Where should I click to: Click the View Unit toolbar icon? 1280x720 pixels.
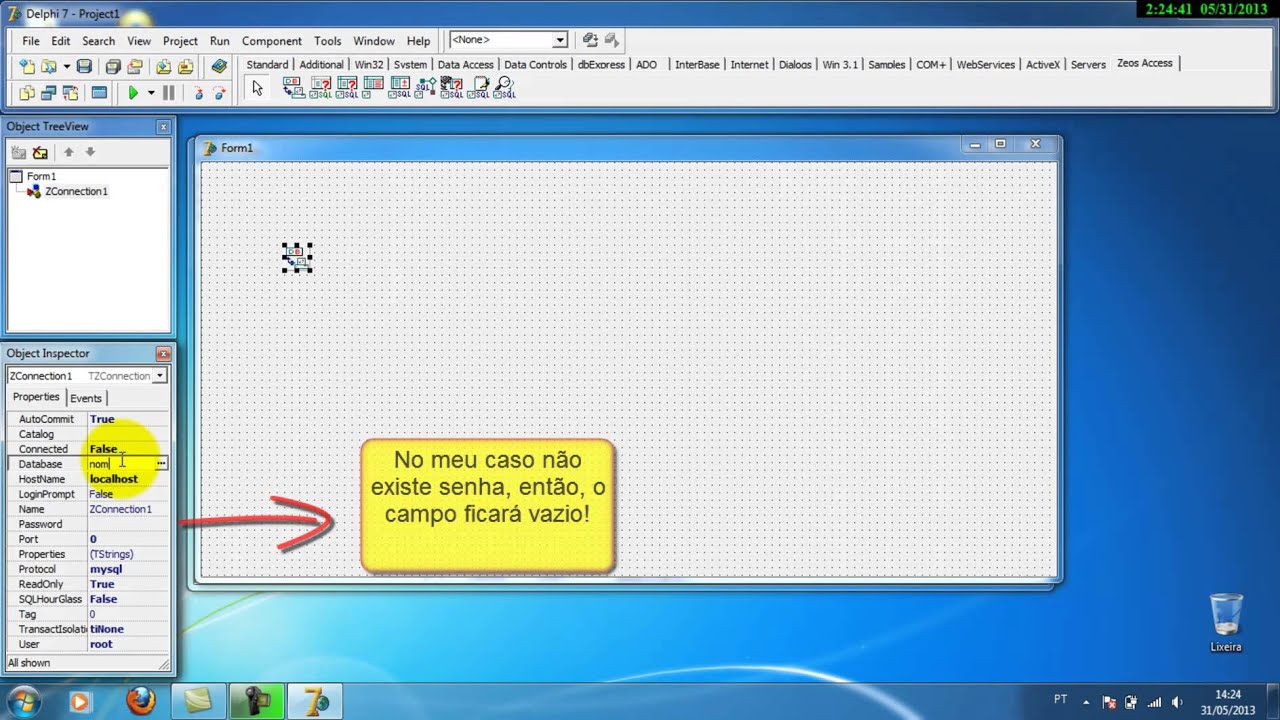27,93
